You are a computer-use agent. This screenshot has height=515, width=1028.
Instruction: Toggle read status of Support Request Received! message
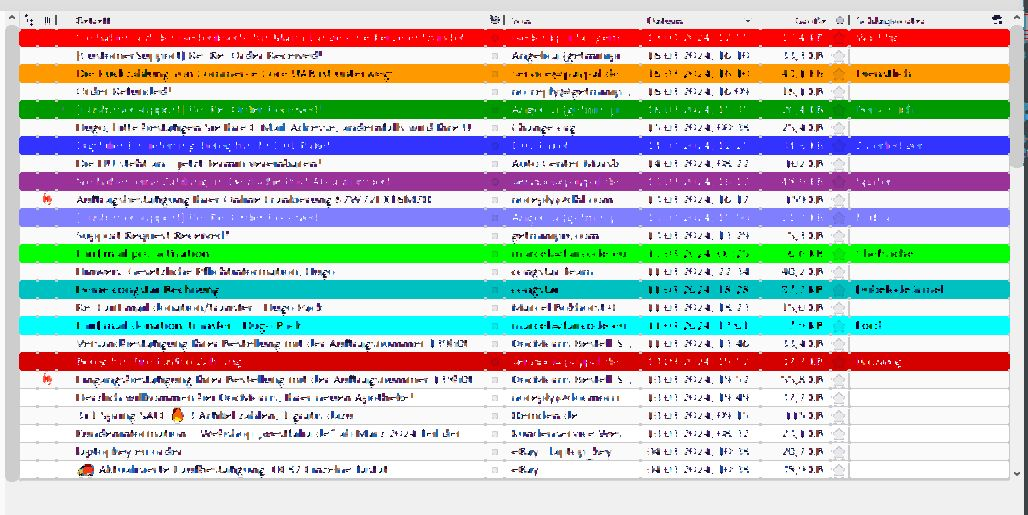(x=495, y=235)
